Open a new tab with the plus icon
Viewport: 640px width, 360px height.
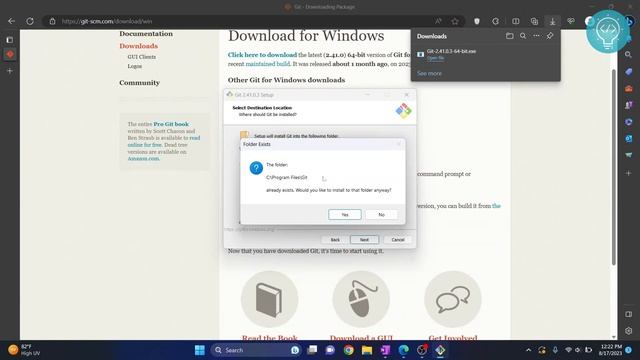click(10, 71)
